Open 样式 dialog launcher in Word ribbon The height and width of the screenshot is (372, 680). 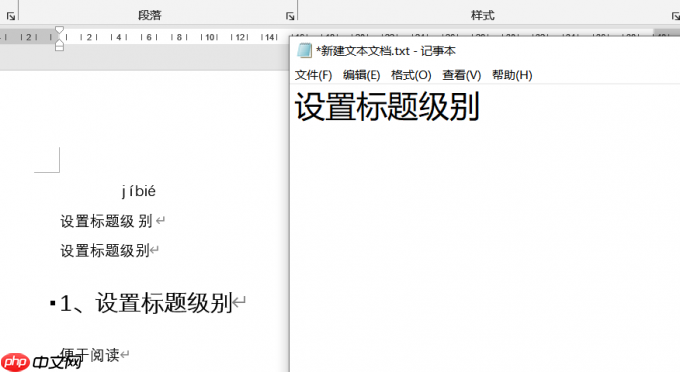click(676, 16)
